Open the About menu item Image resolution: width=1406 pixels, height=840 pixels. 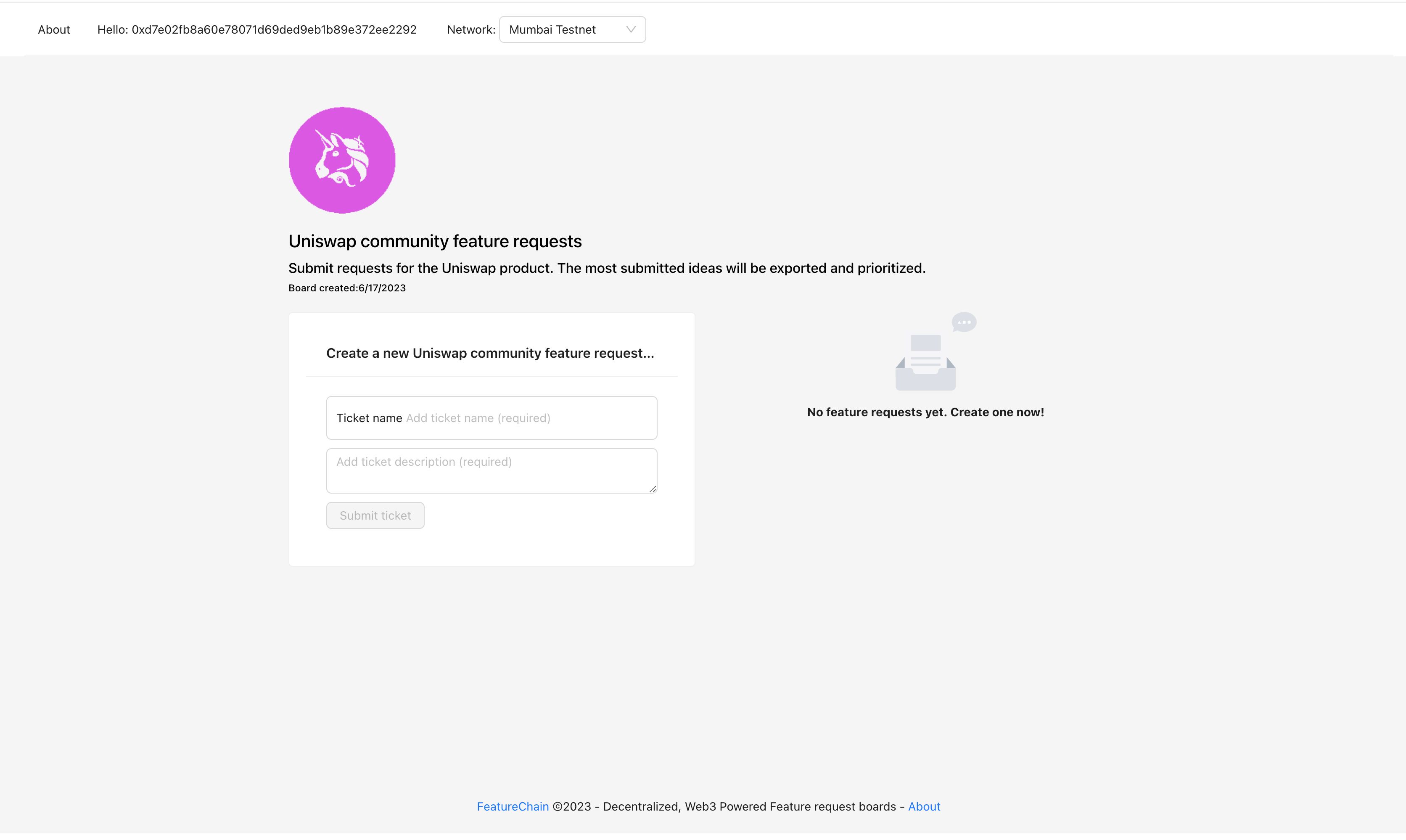(x=54, y=29)
